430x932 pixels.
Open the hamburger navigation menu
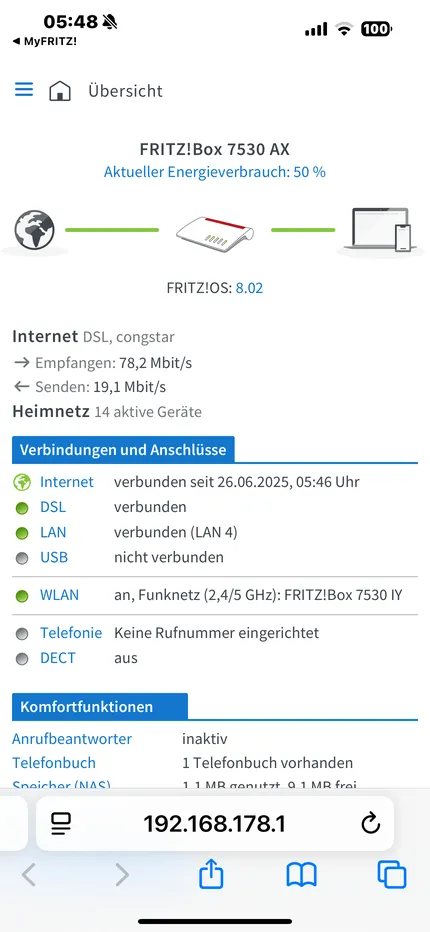(x=24, y=90)
